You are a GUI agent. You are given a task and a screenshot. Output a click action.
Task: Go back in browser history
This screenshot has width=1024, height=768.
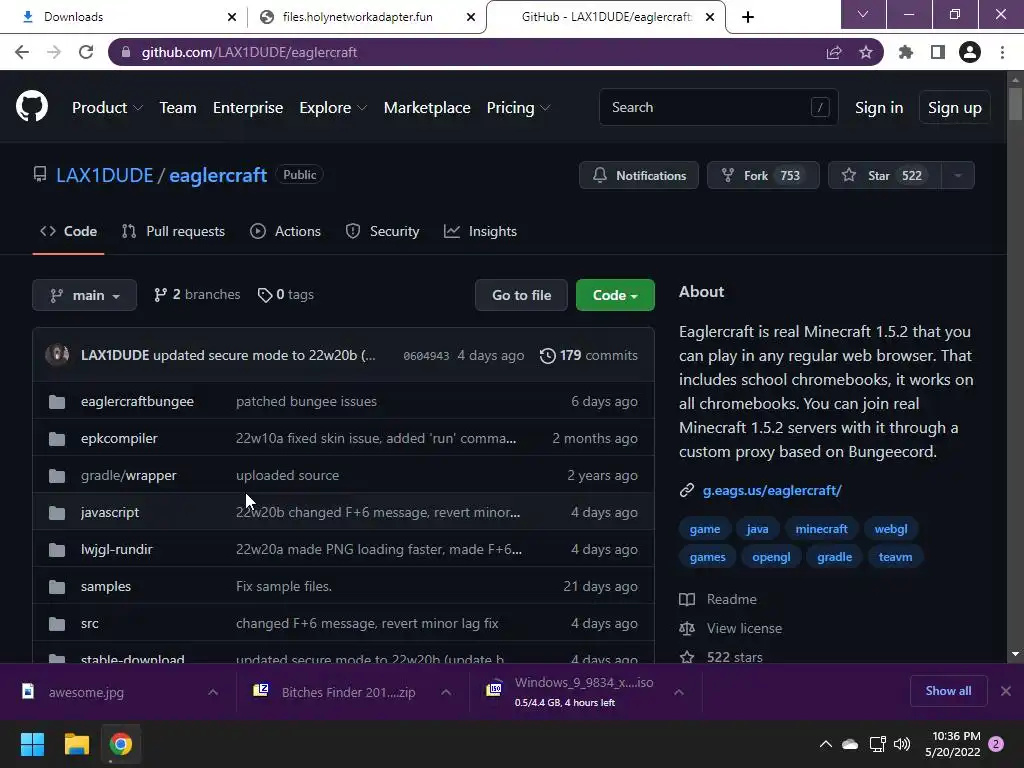click(x=22, y=52)
